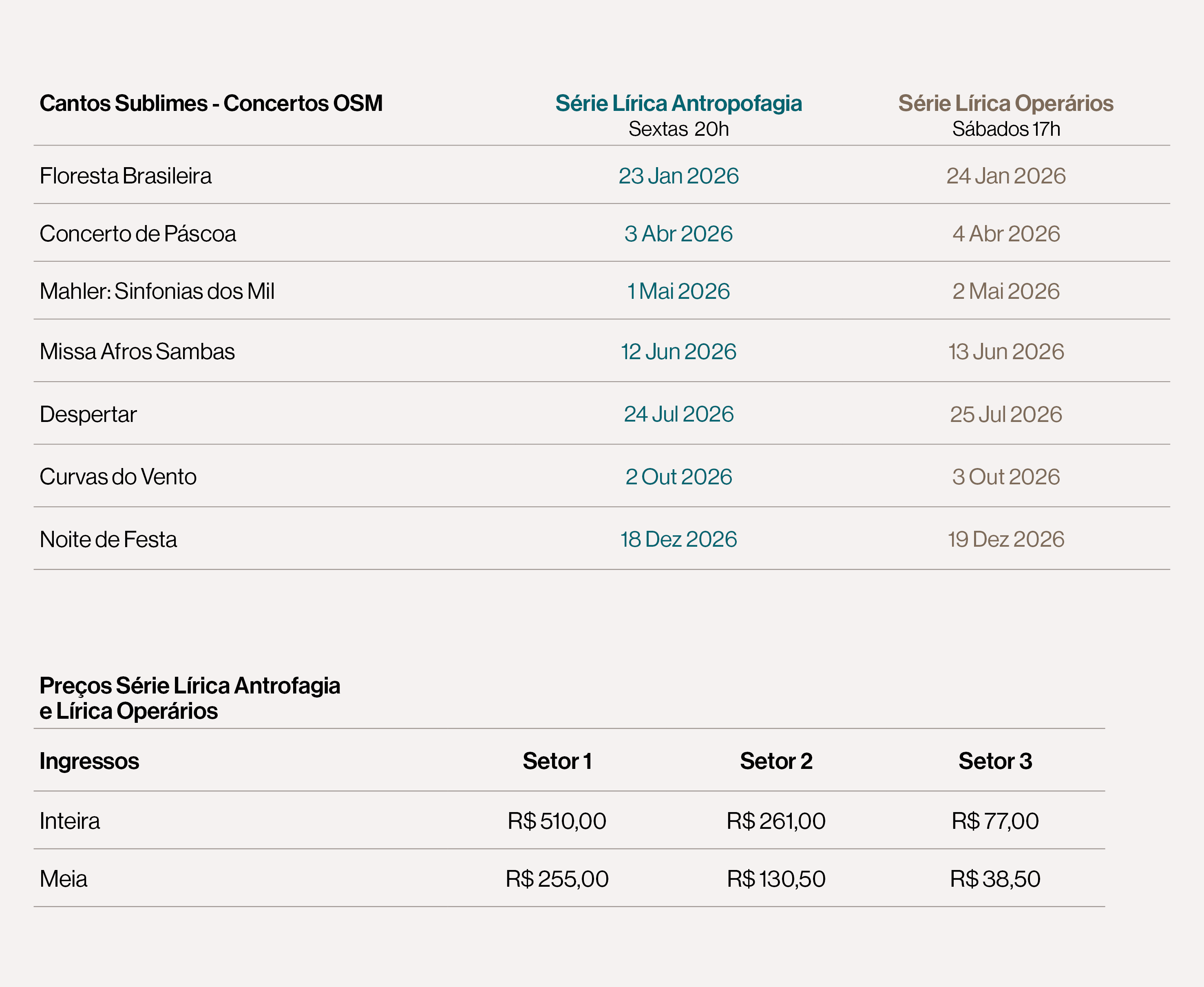Select the Floresta Brasileira concert row title
Image resolution: width=1204 pixels, height=987 pixels.
click(126, 176)
